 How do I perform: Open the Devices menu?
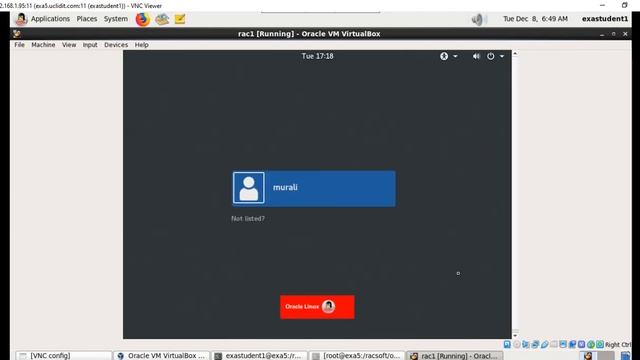pyautogui.click(x=116, y=45)
